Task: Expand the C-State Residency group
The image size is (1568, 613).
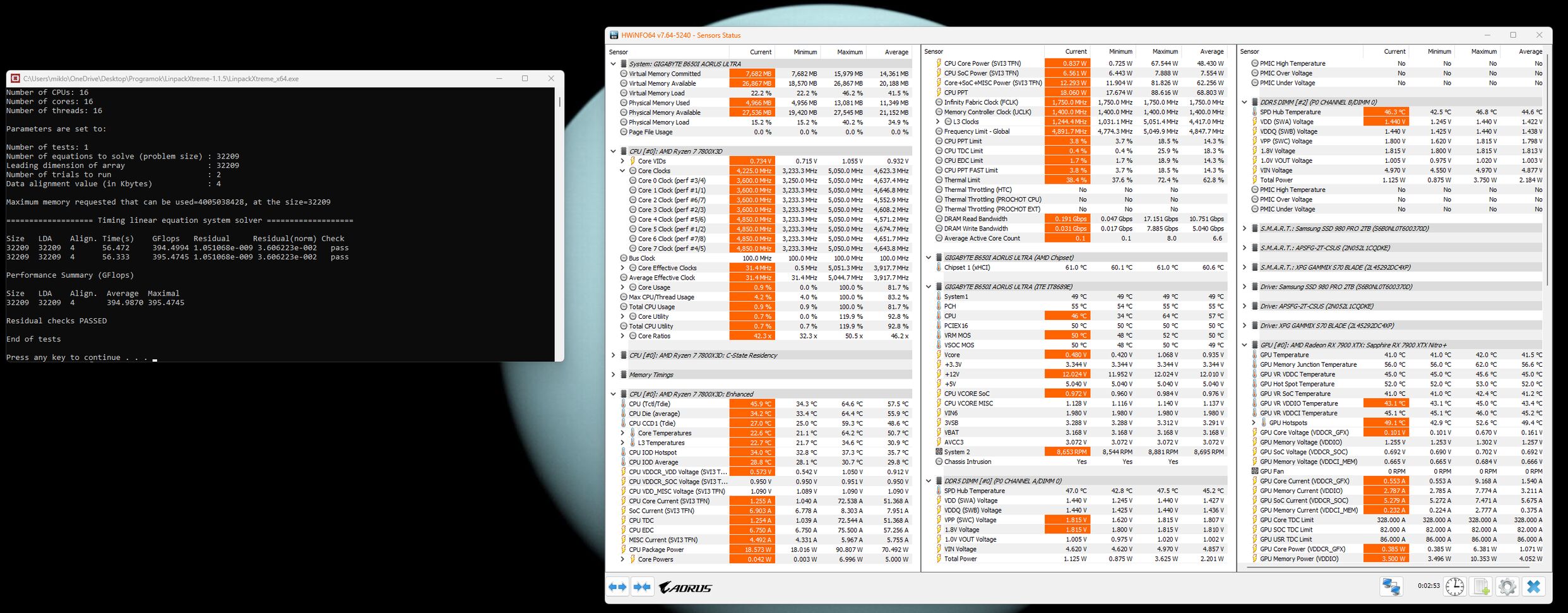Action: 613,355
